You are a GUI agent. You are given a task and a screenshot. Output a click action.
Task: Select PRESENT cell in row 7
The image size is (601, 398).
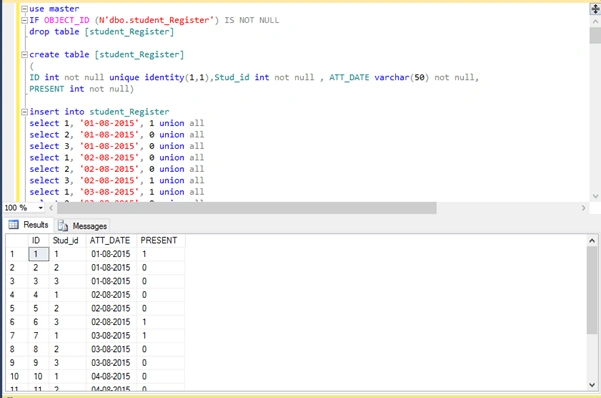(x=161, y=336)
